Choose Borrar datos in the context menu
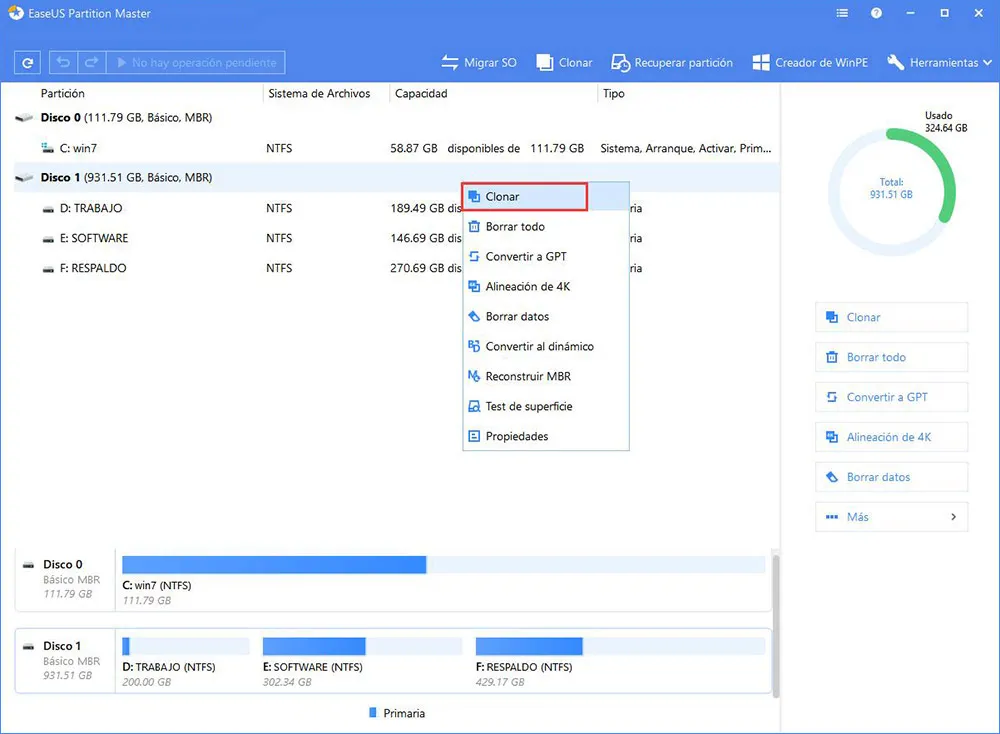The width and height of the screenshot is (1000, 734). [546, 316]
